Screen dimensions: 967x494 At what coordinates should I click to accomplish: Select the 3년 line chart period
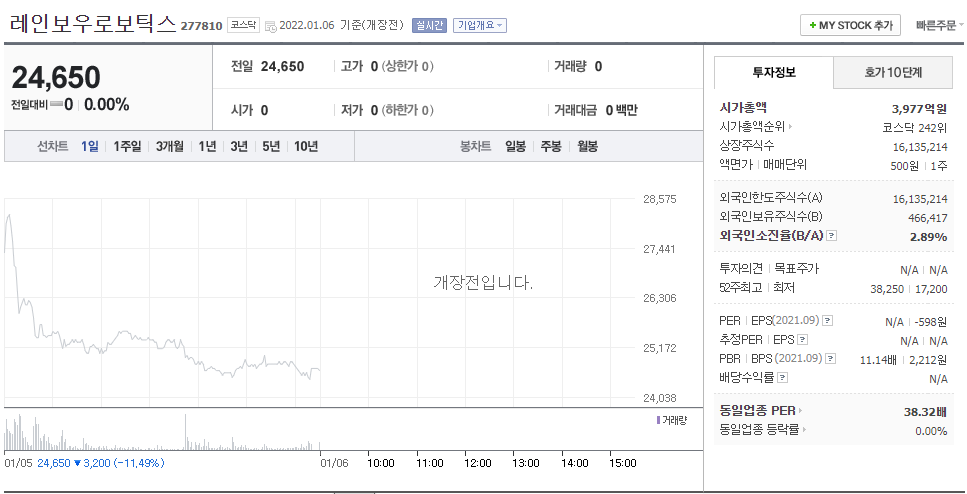pyautogui.click(x=239, y=147)
